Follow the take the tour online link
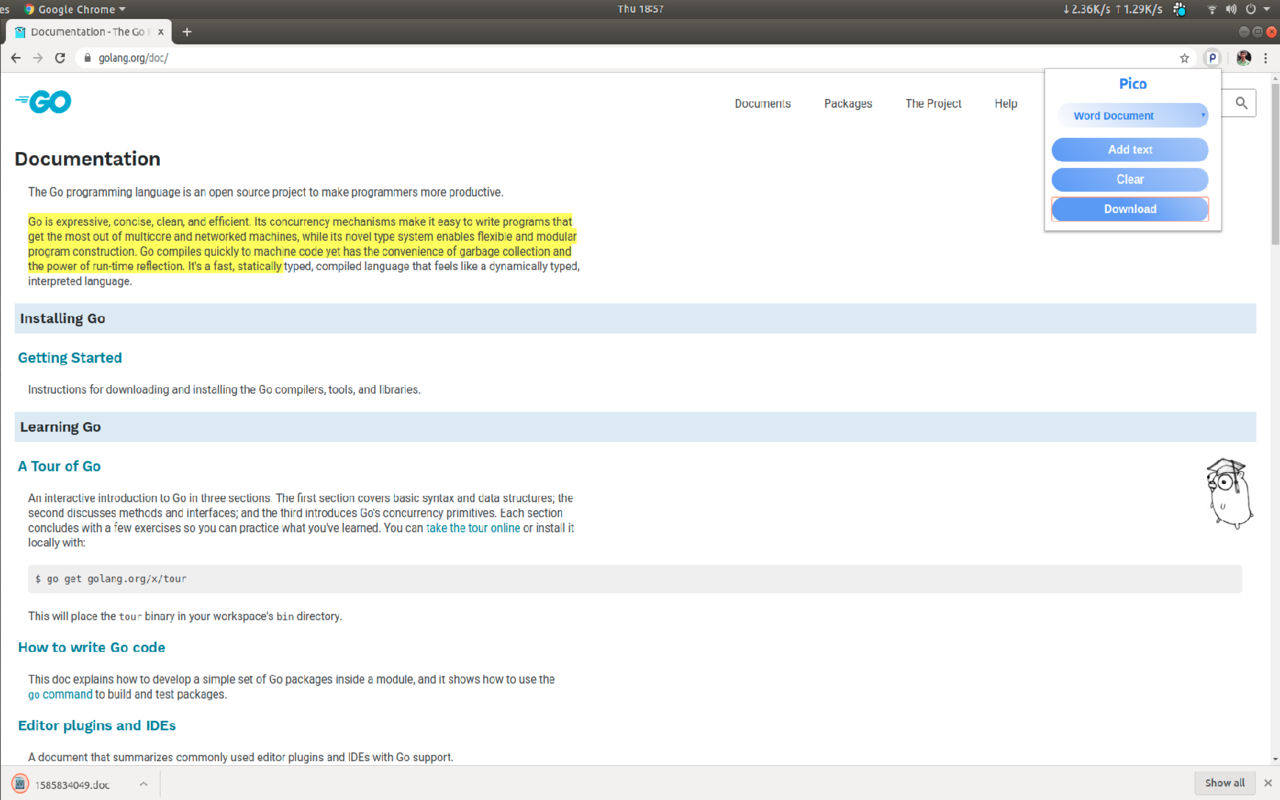The height and width of the screenshot is (800, 1280). tap(473, 528)
